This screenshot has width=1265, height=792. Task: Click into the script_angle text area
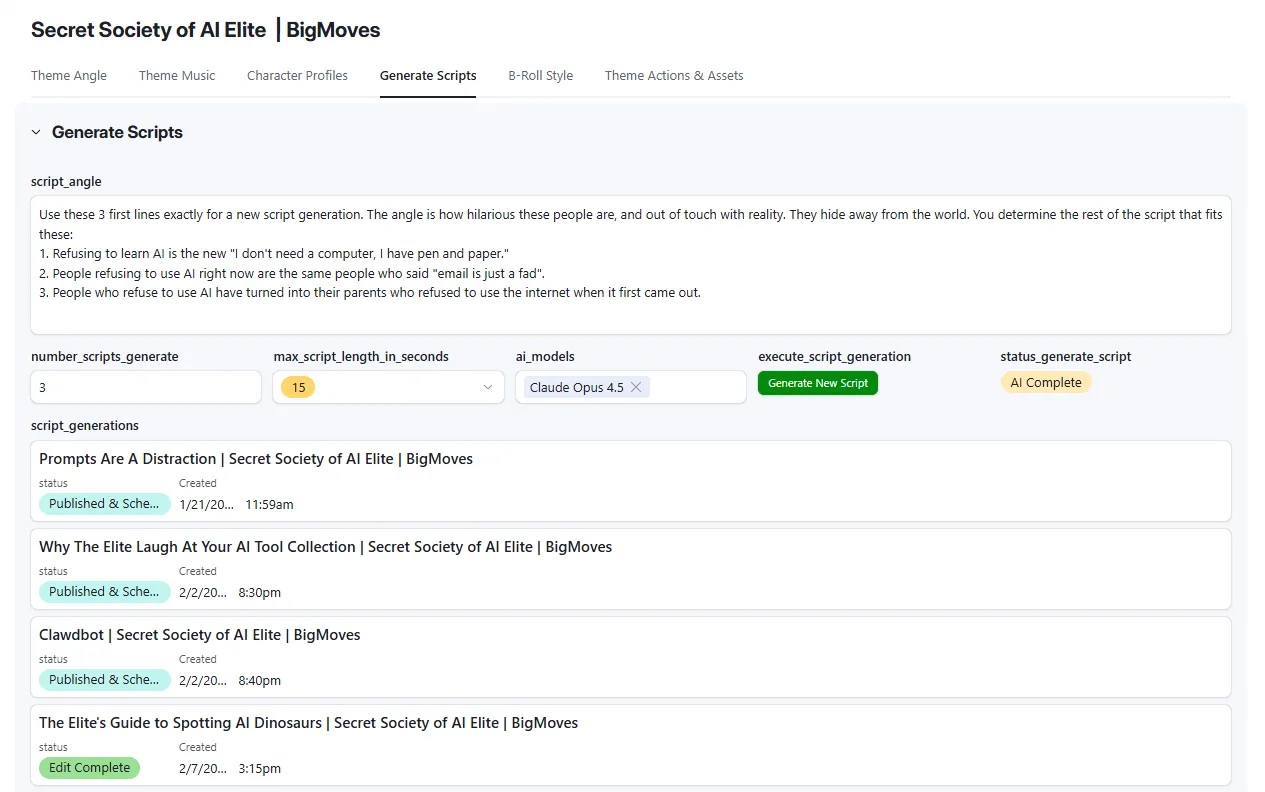[x=631, y=265]
